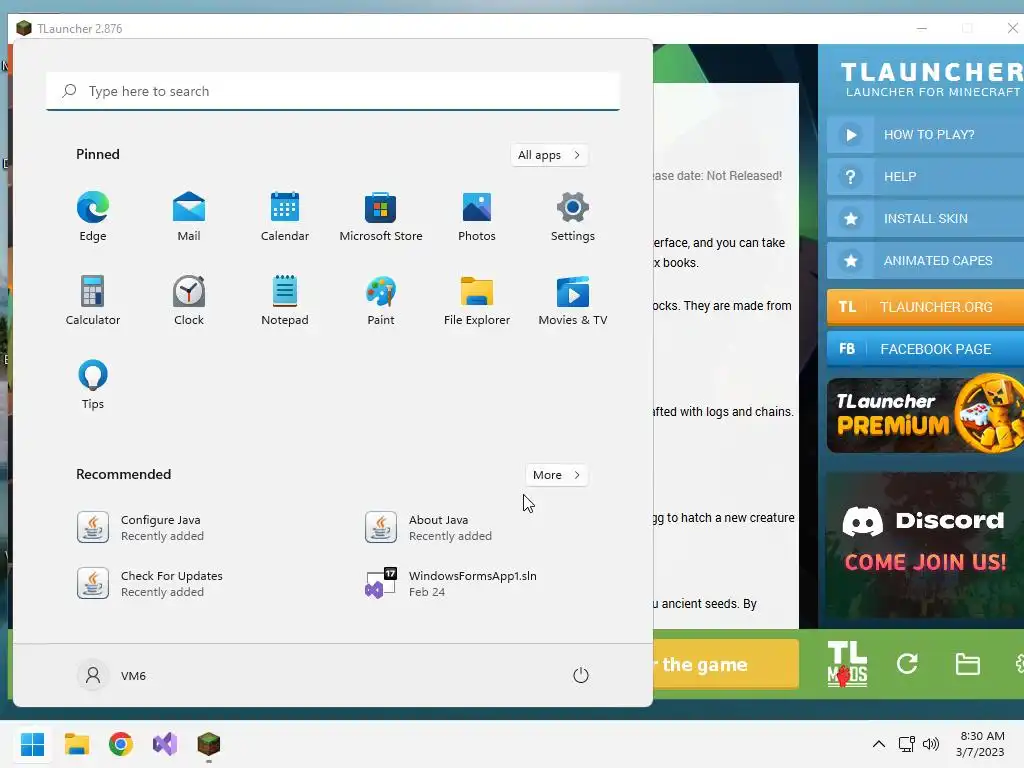The image size is (1024, 768).
Task: Launch the Photos app
Action: tap(477, 217)
